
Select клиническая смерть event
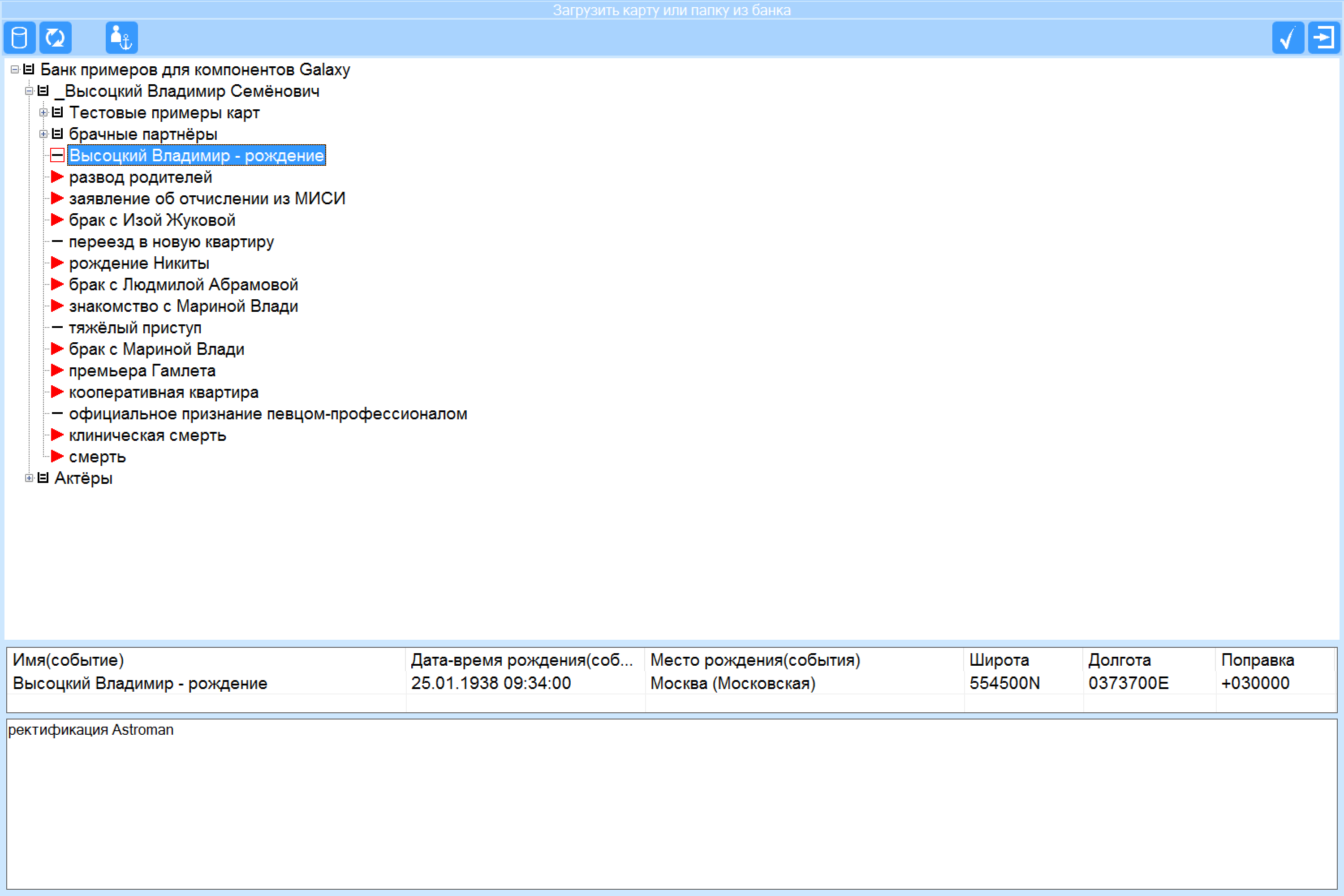point(147,435)
